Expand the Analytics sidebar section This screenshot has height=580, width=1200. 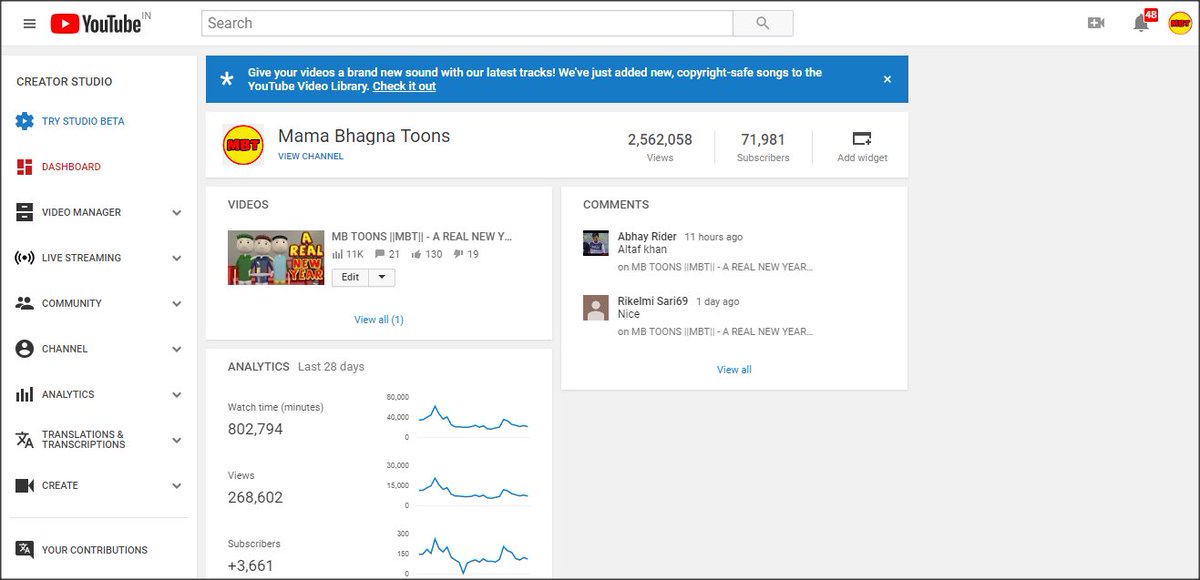coord(177,395)
